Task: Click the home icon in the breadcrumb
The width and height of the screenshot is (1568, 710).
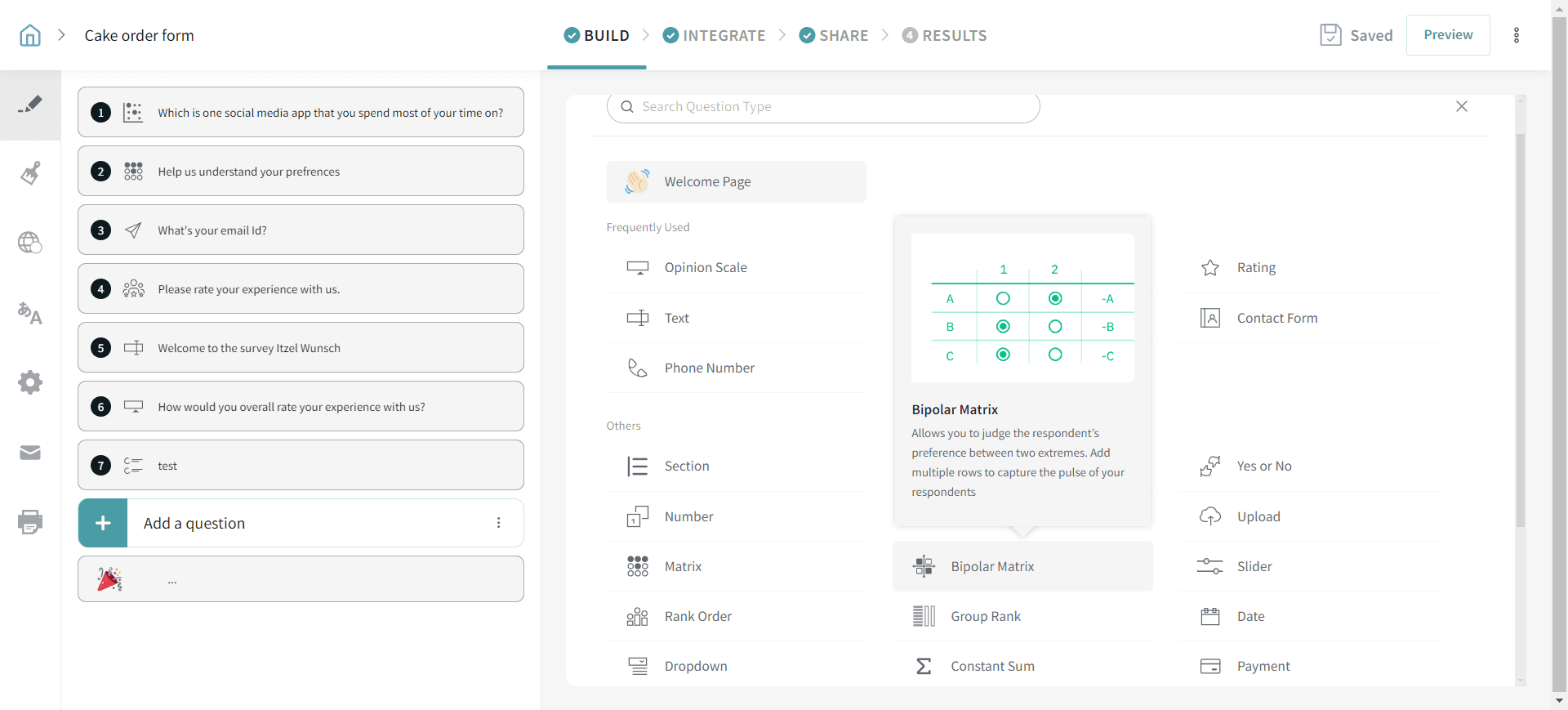Action: [x=30, y=35]
